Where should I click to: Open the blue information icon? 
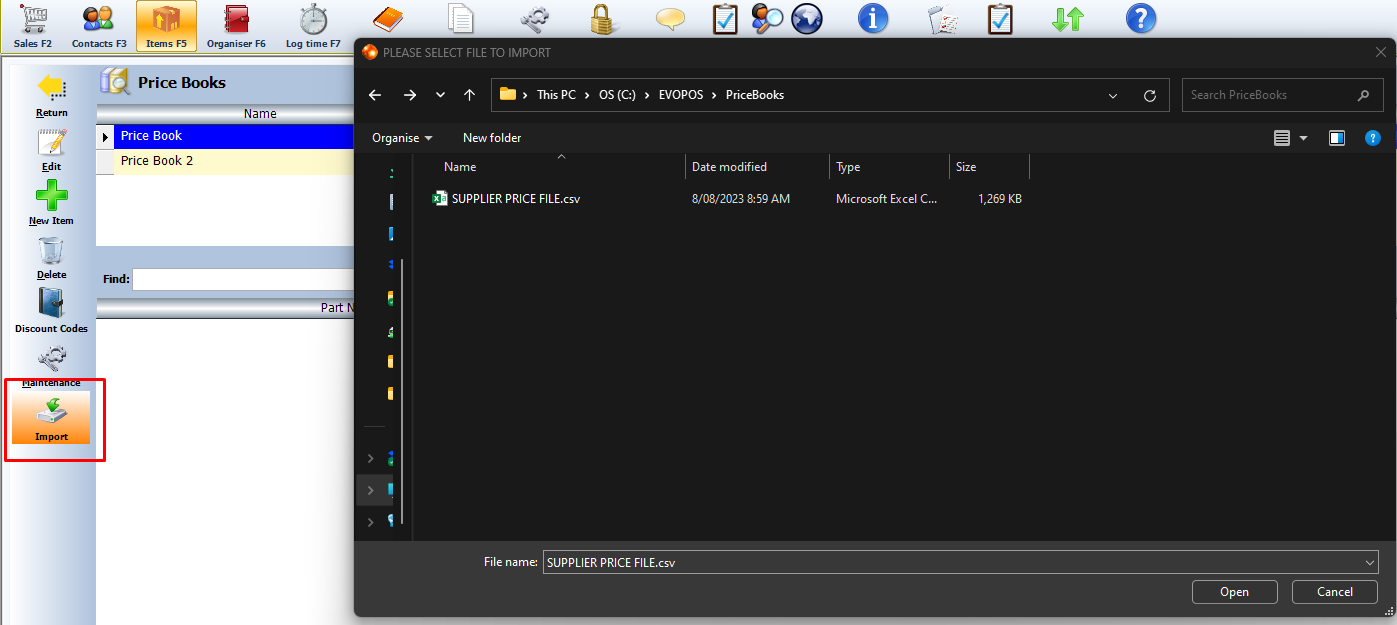coord(873,18)
